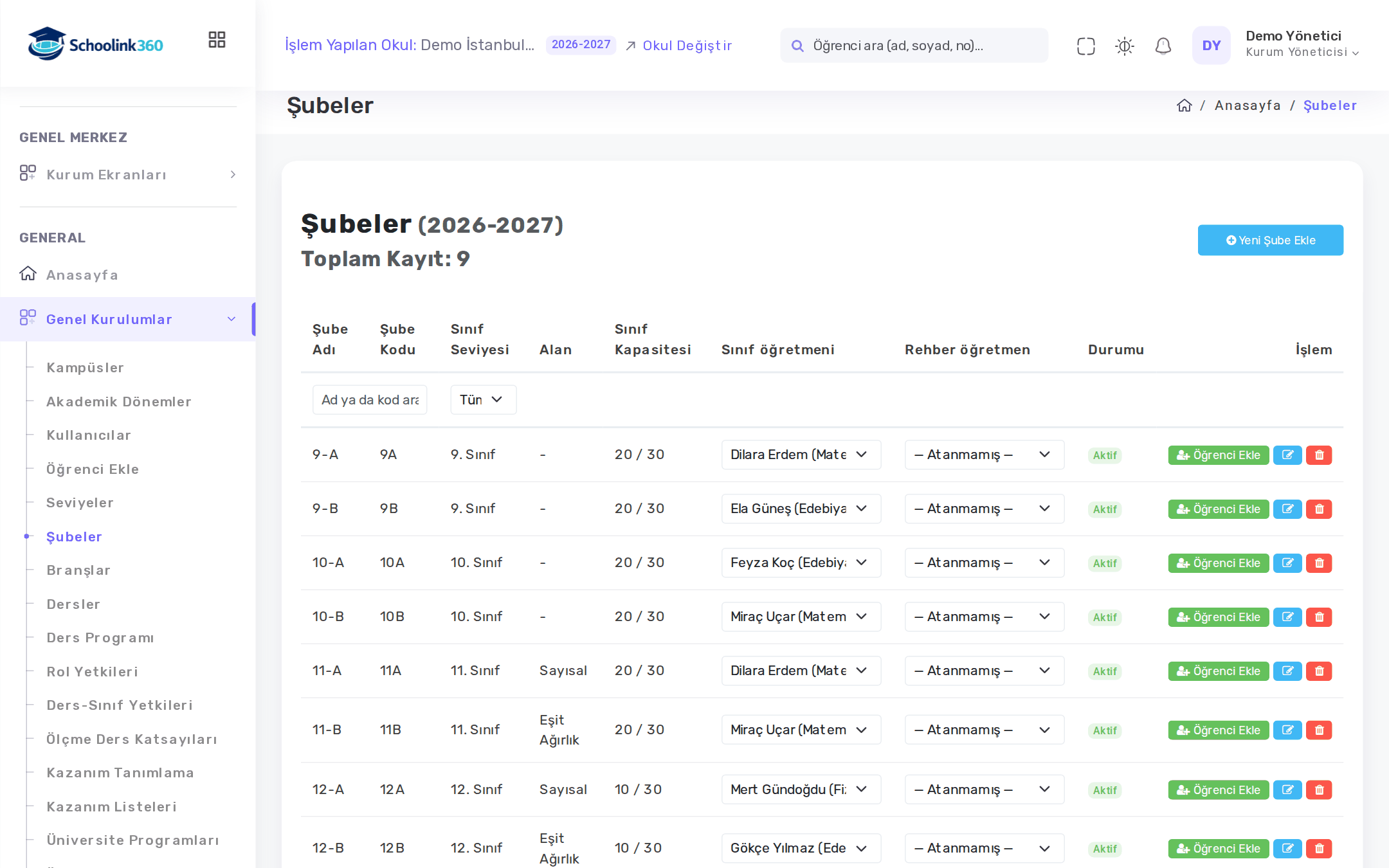Edit section 12-A with pencil icon
The height and width of the screenshot is (868, 1389).
click(1287, 790)
